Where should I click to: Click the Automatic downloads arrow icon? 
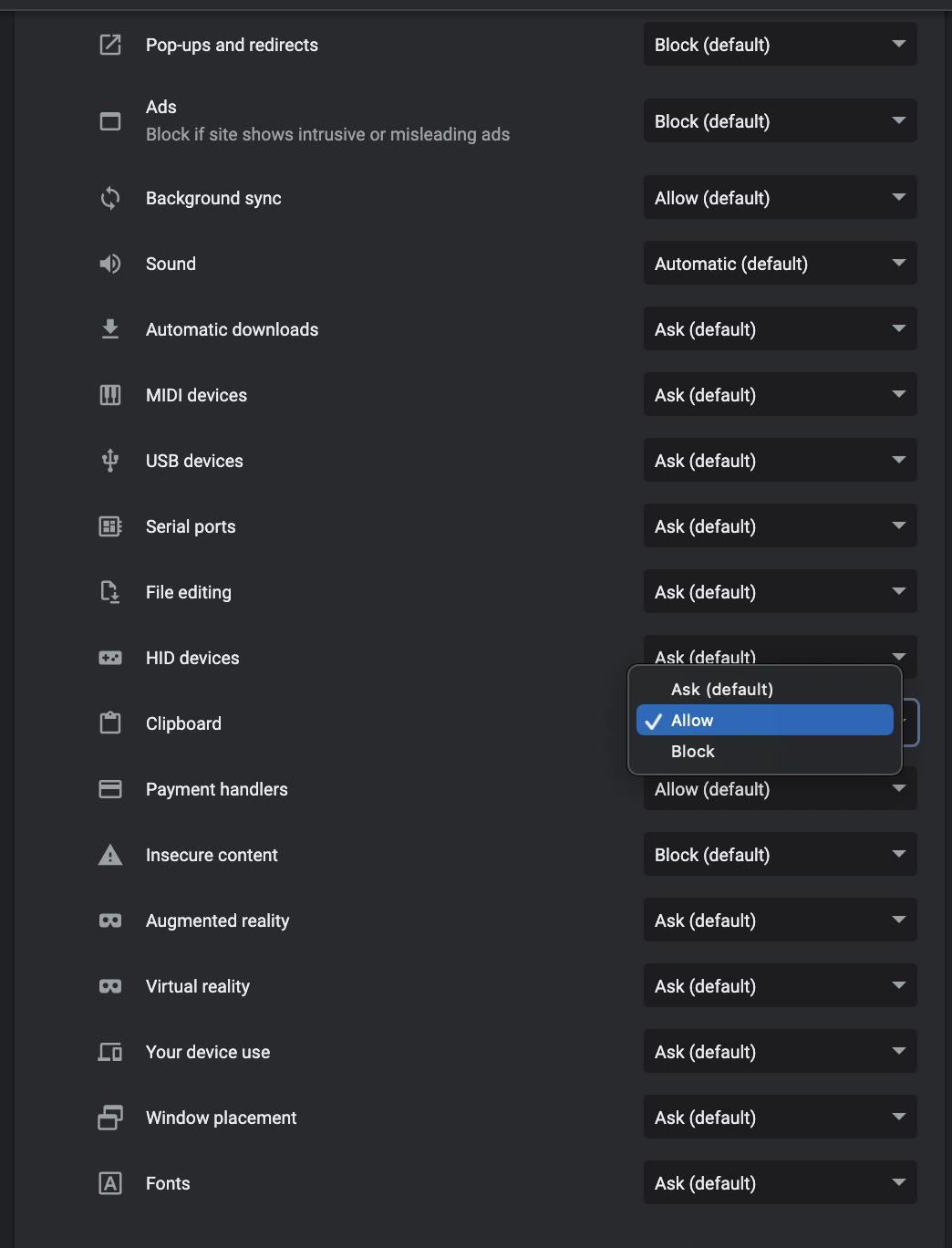[110, 329]
